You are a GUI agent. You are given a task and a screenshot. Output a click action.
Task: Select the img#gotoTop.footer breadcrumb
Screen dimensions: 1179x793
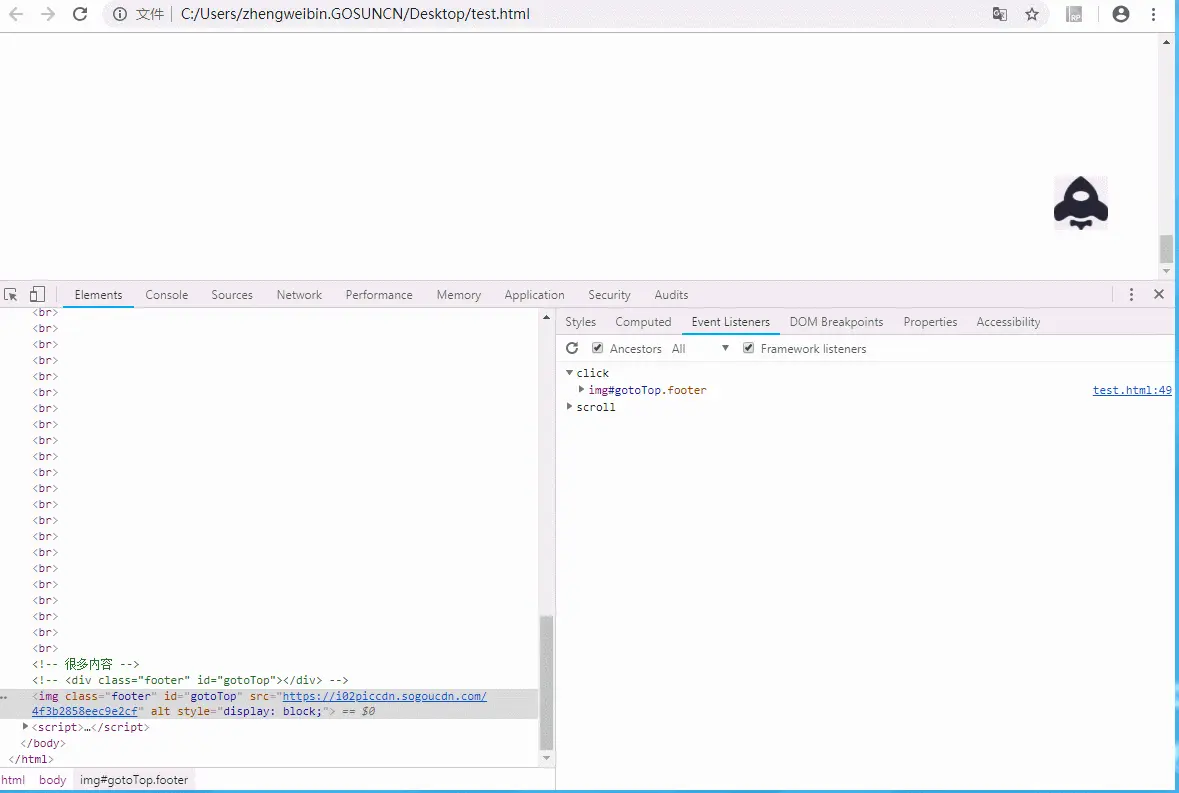click(x=134, y=780)
